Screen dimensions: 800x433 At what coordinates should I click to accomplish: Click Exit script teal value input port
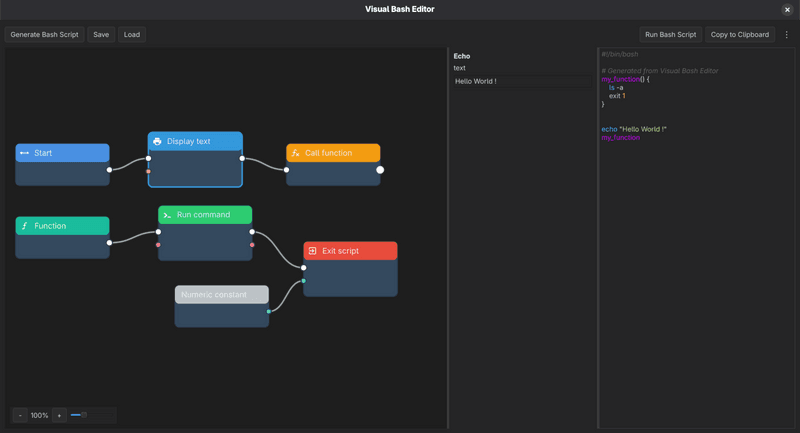pyautogui.click(x=304, y=281)
